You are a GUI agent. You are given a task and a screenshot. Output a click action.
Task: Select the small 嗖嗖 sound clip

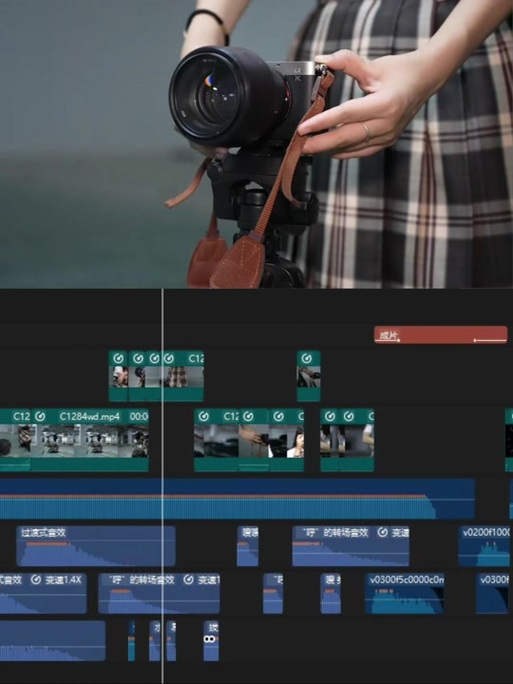tap(247, 546)
